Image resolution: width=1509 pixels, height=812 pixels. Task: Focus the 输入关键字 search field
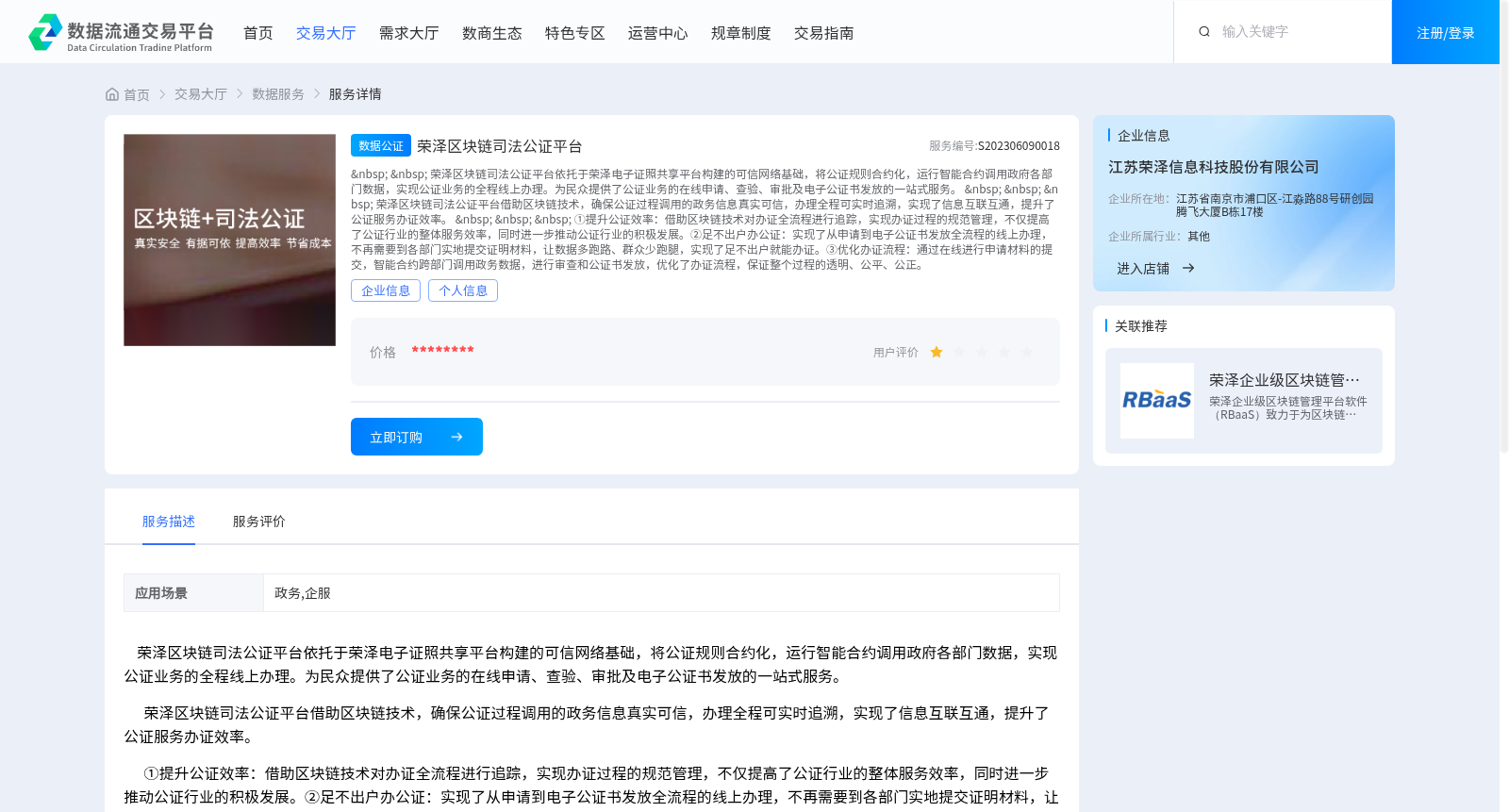pos(1297,32)
